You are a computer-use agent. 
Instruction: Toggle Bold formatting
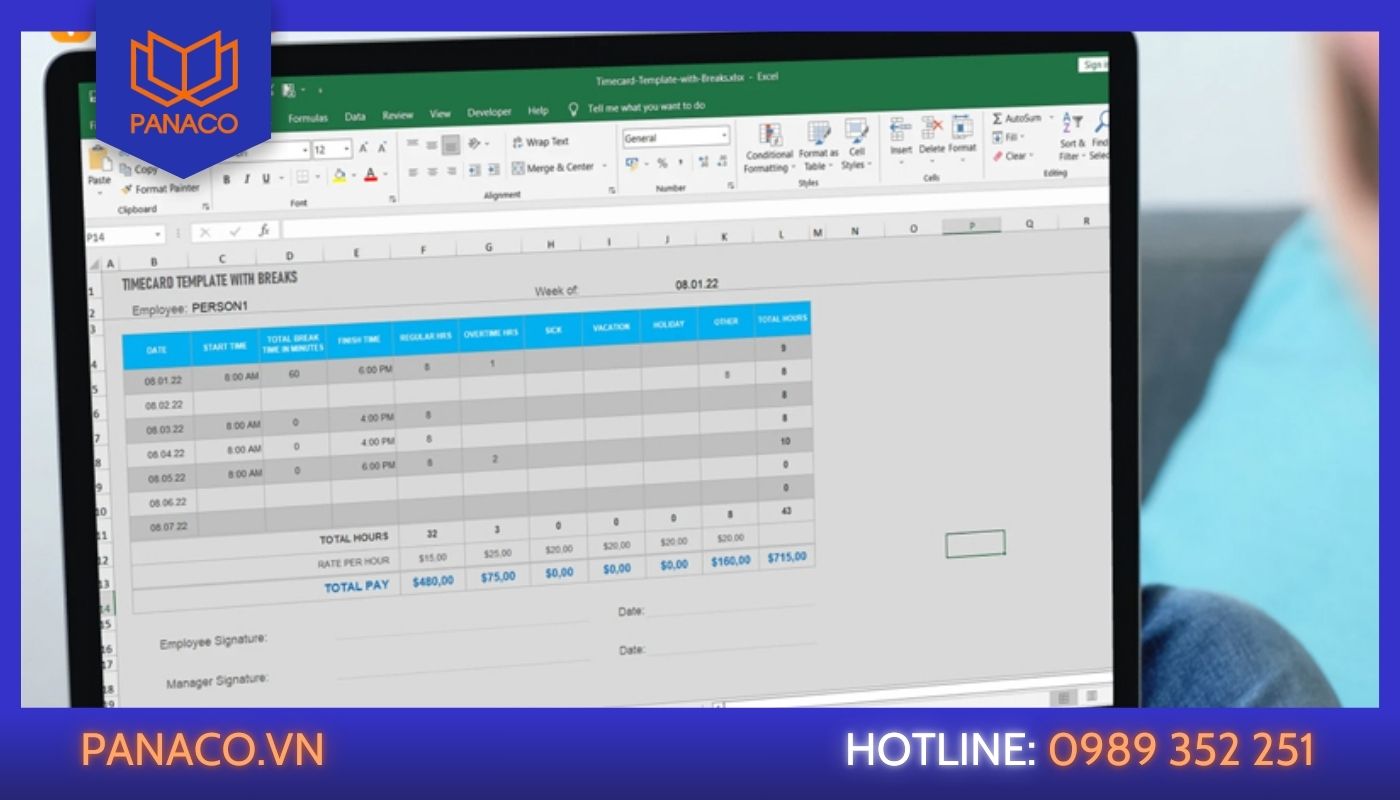(227, 180)
